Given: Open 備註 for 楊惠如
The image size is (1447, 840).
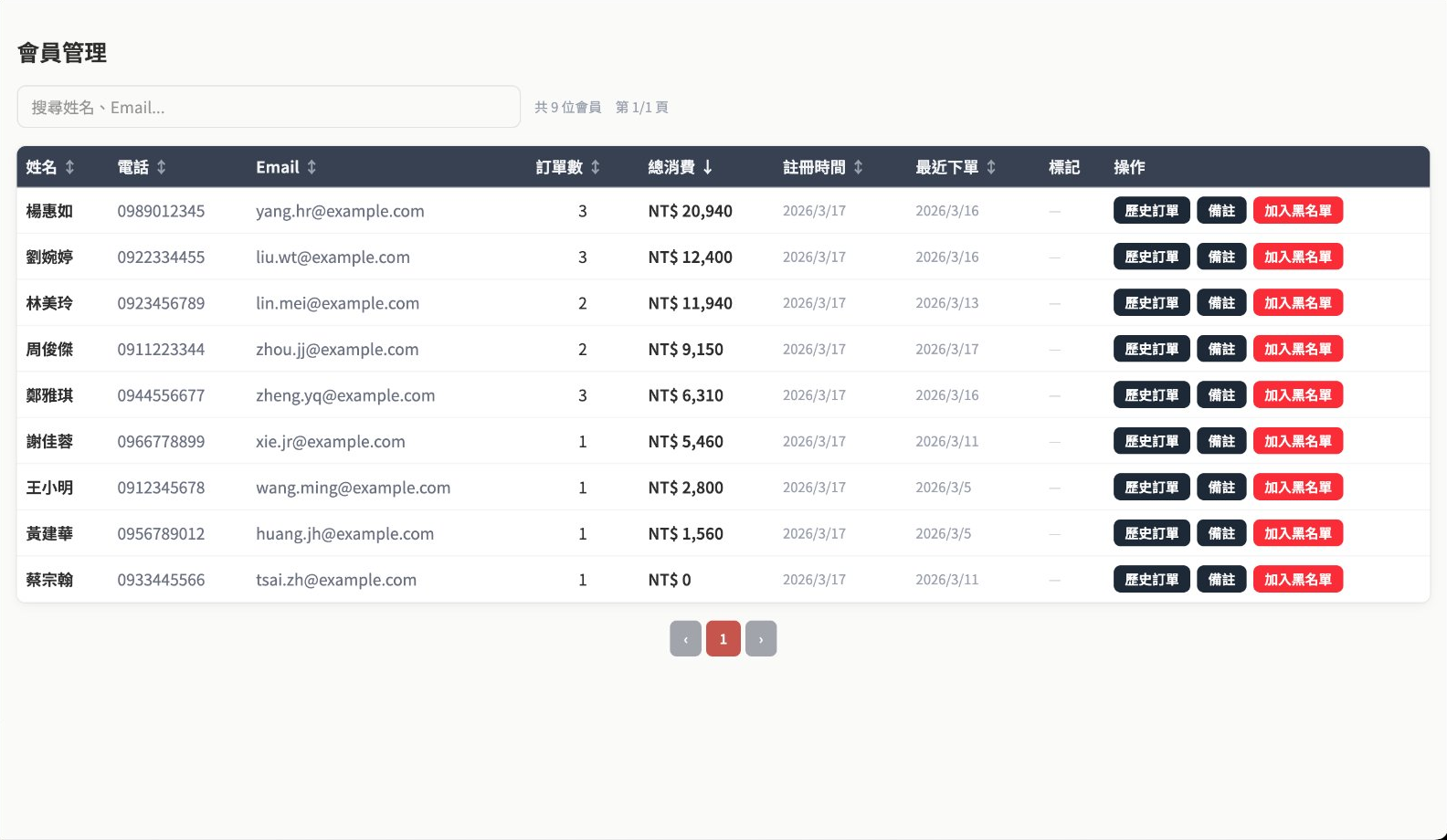Looking at the screenshot, I should tap(1221, 211).
